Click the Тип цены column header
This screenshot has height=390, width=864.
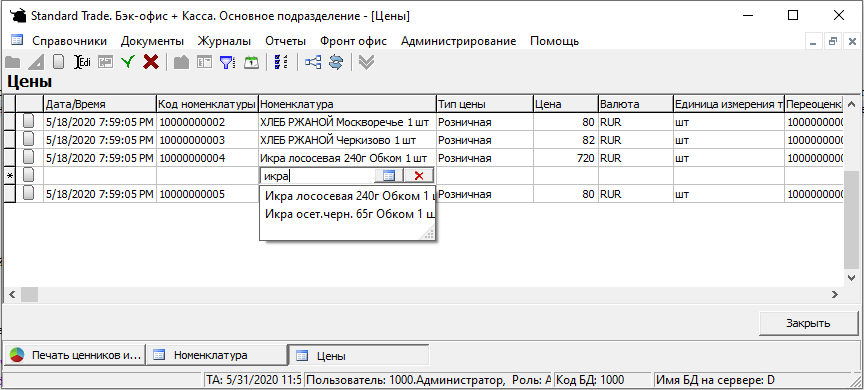click(x=484, y=104)
